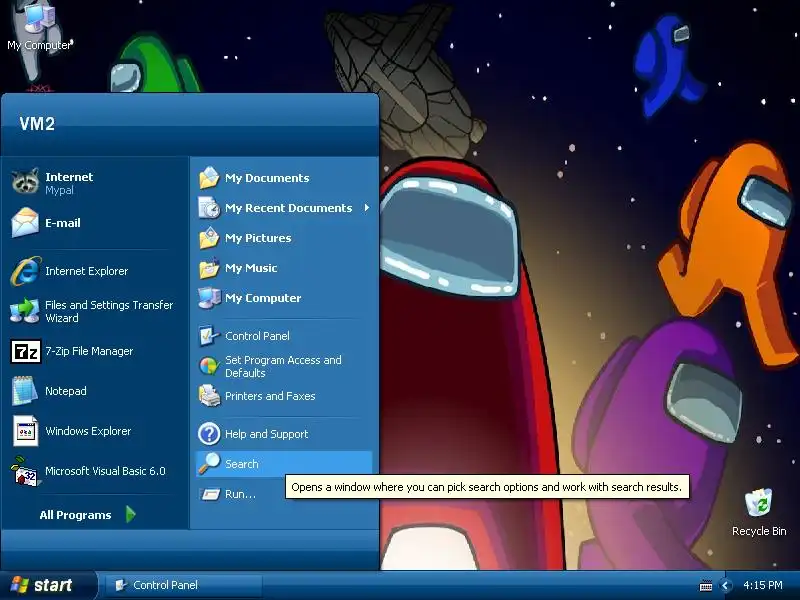Click the 'start' text on the Start button
The width and height of the screenshot is (800, 600).
pyautogui.click(x=53, y=585)
